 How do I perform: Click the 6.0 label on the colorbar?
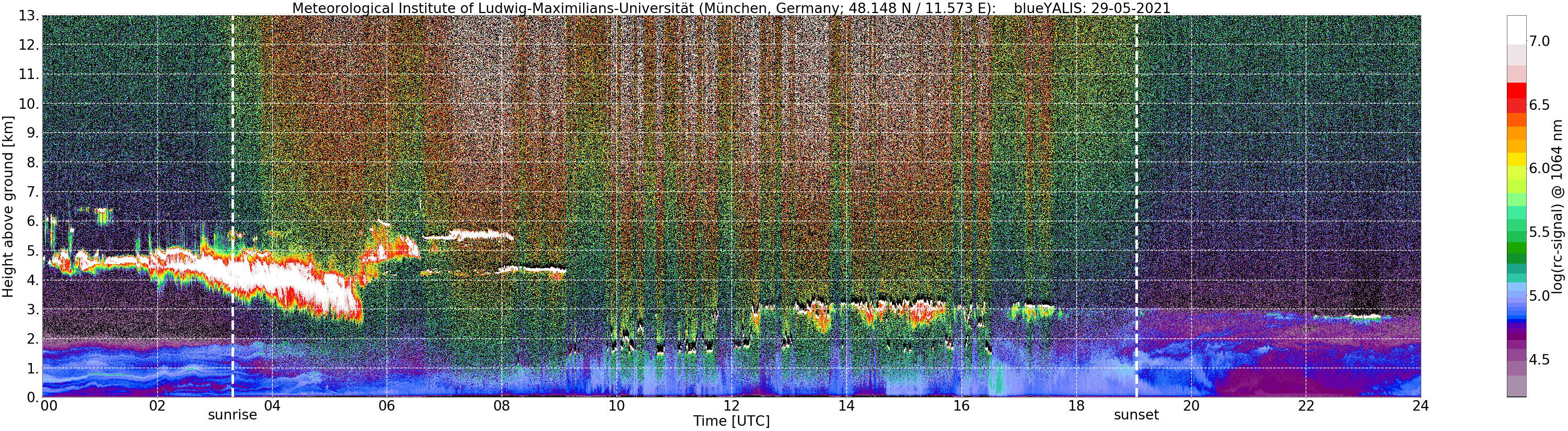click(x=1539, y=168)
